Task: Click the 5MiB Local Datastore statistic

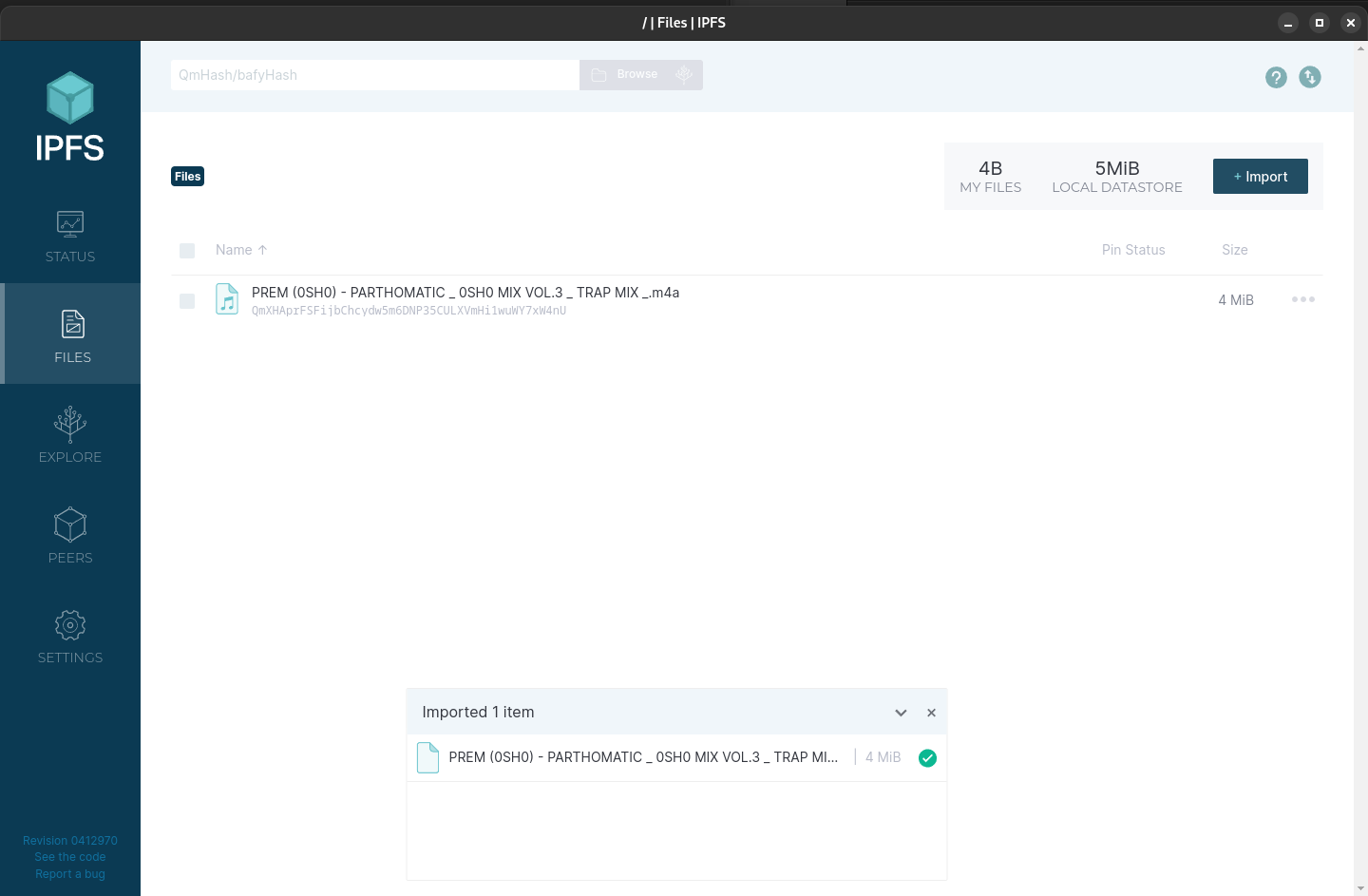Action: pyautogui.click(x=1117, y=177)
